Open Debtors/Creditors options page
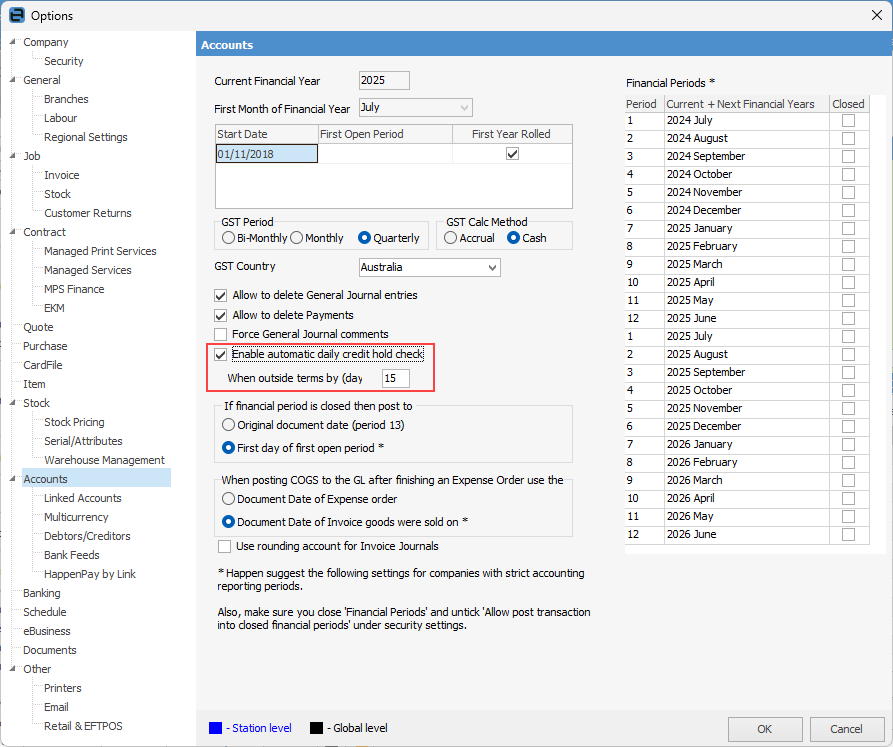Image resolution: width=893 pixels, height=747 pixels. coord(87,536)
